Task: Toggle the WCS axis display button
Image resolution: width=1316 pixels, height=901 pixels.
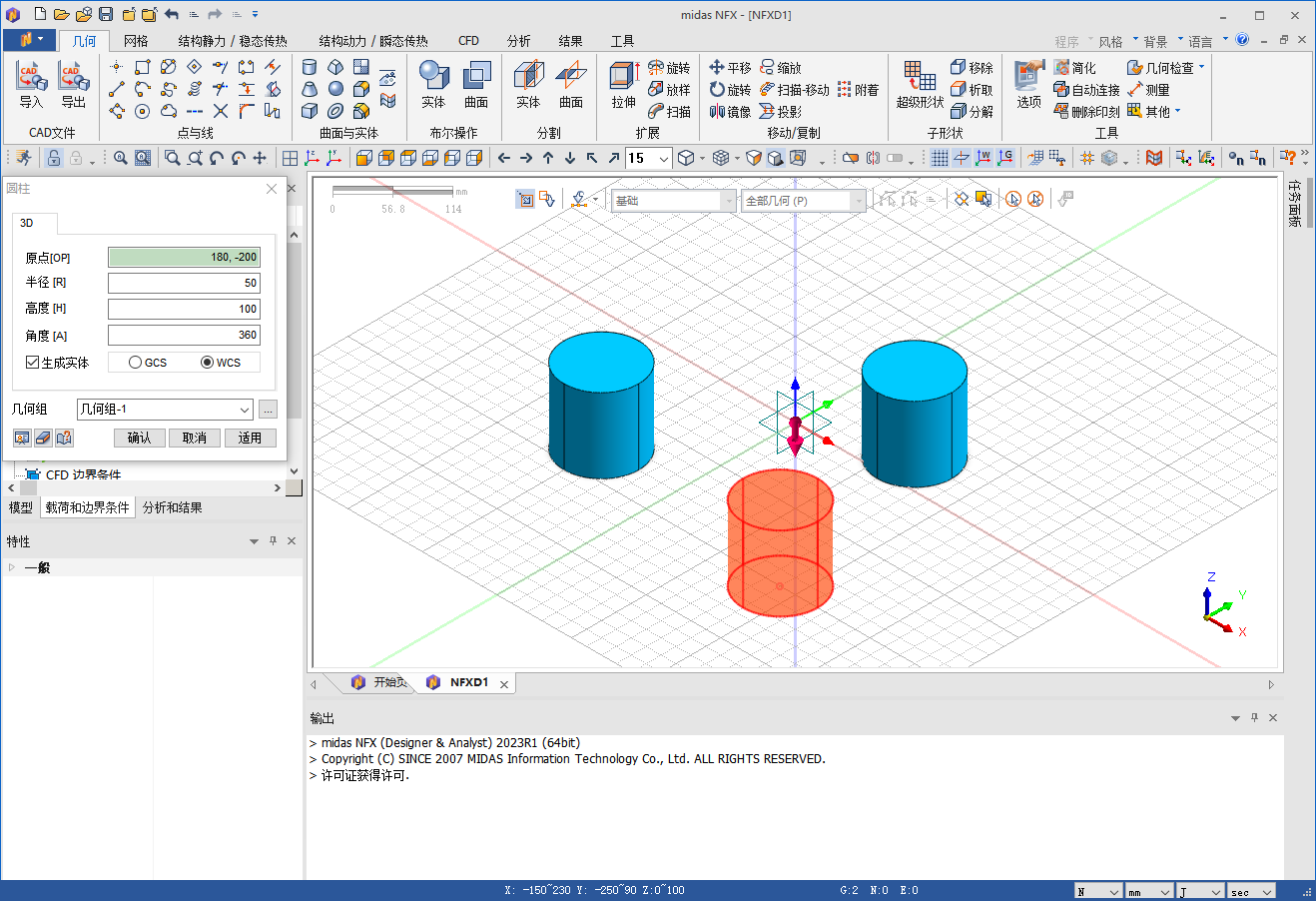Action: pyautogui.click(x=984, y=158)
